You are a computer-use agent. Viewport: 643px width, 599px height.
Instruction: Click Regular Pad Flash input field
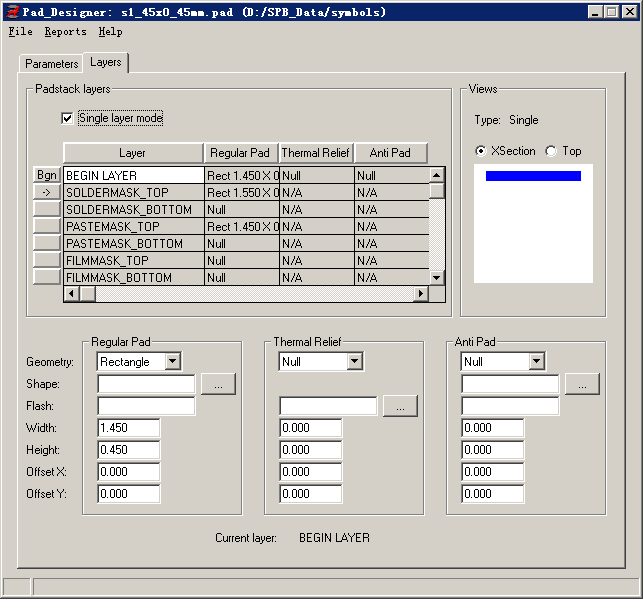coord(146,406)
